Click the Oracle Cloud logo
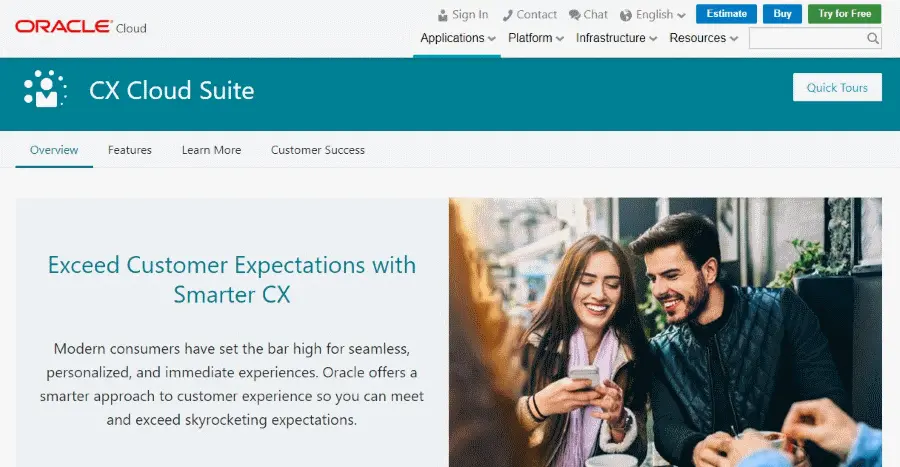The image size is (900, 467). tap(81, 27)
